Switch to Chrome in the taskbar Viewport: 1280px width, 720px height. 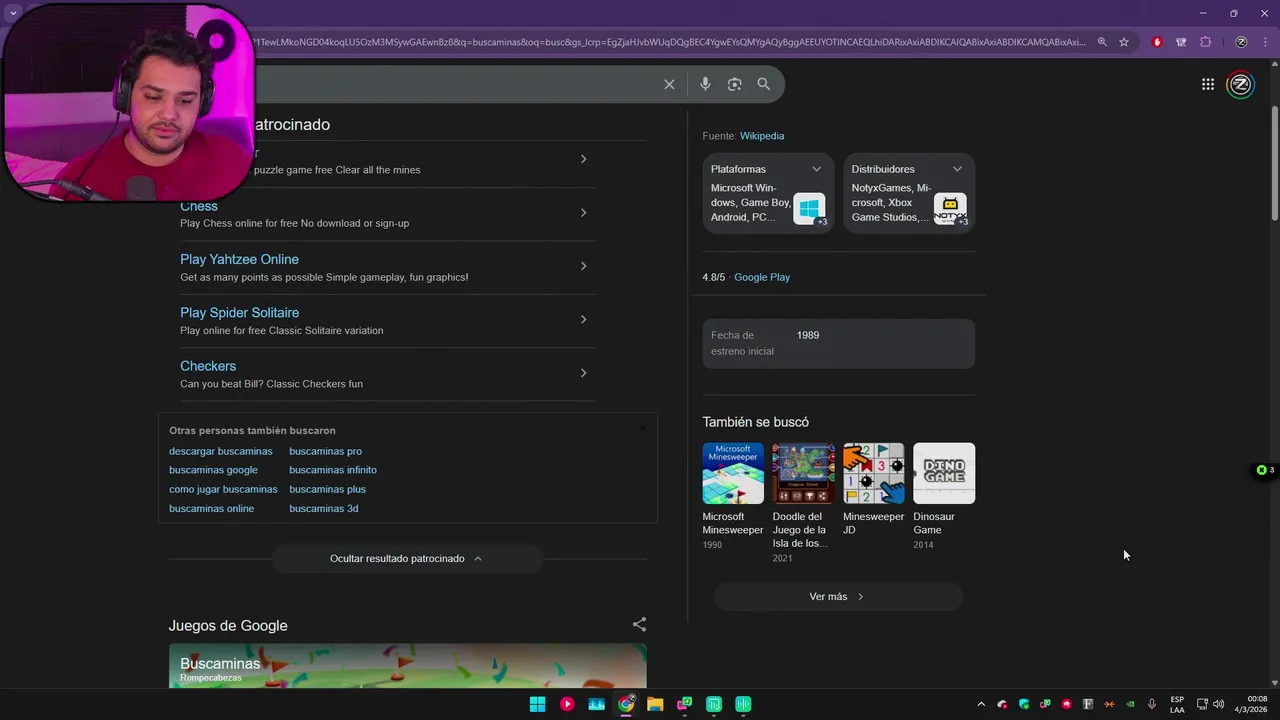pyautogui.click(x=626, y=704)
